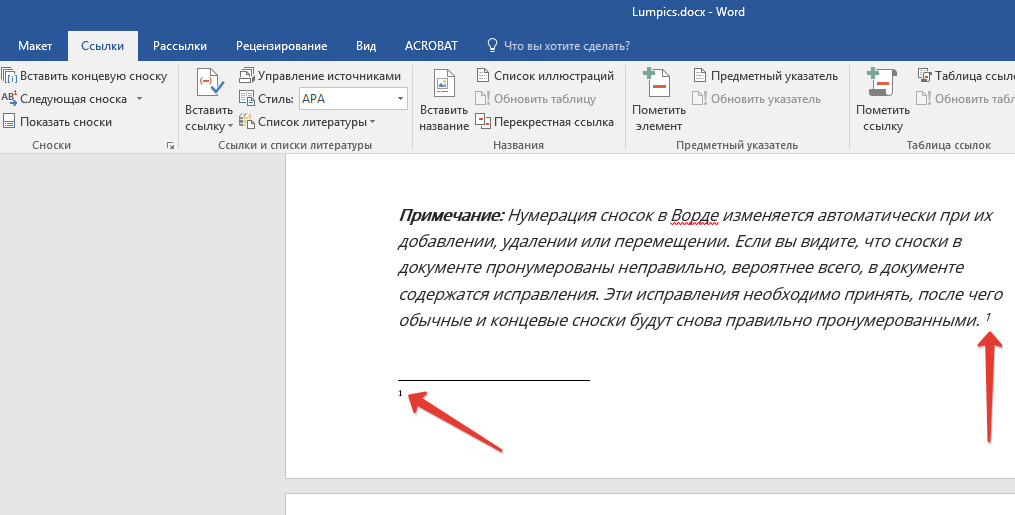
Task: Open the Сноски group dialog launcher
Action: [x=170, y=146]
